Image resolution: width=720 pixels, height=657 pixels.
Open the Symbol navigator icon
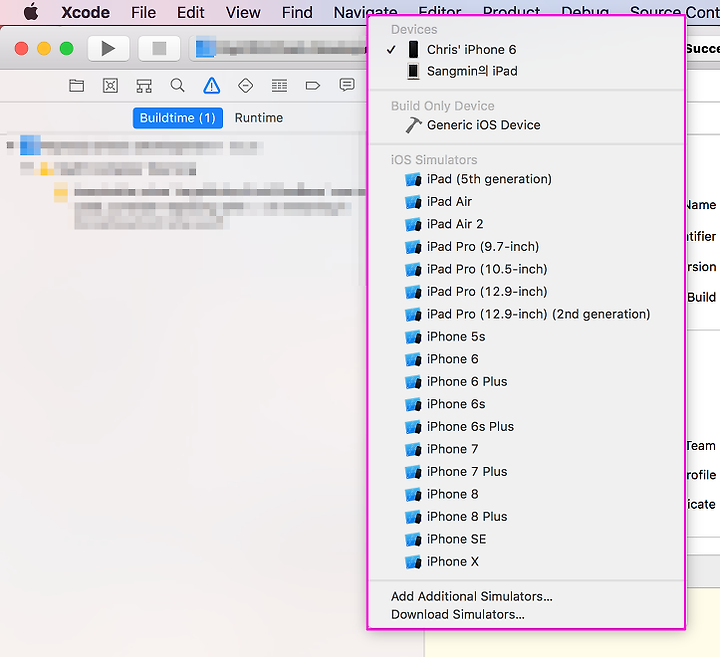pyautogui.click(x=144, y=85)
